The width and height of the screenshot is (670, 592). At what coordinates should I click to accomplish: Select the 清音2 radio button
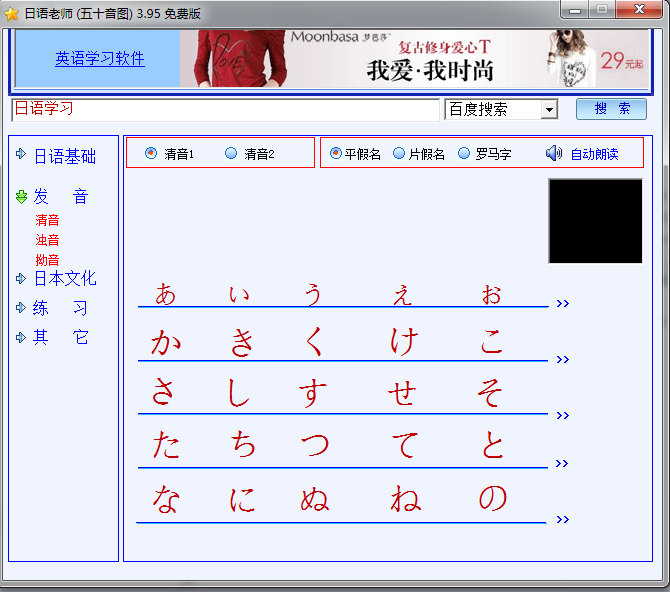coord(231,153)
